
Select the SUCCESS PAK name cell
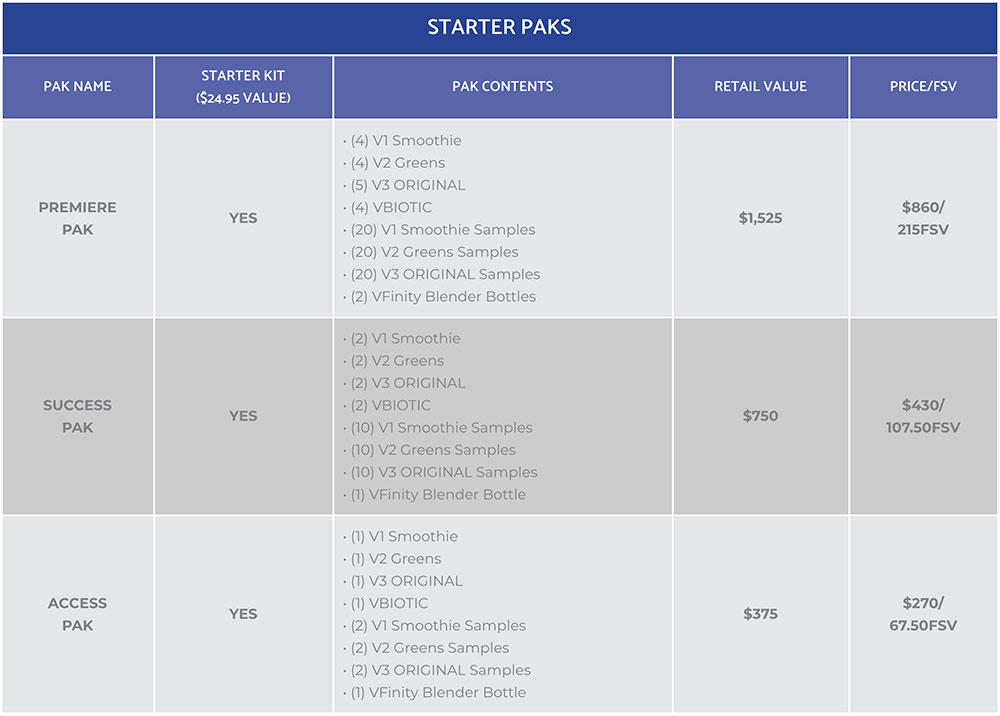[x=78, y=416]
